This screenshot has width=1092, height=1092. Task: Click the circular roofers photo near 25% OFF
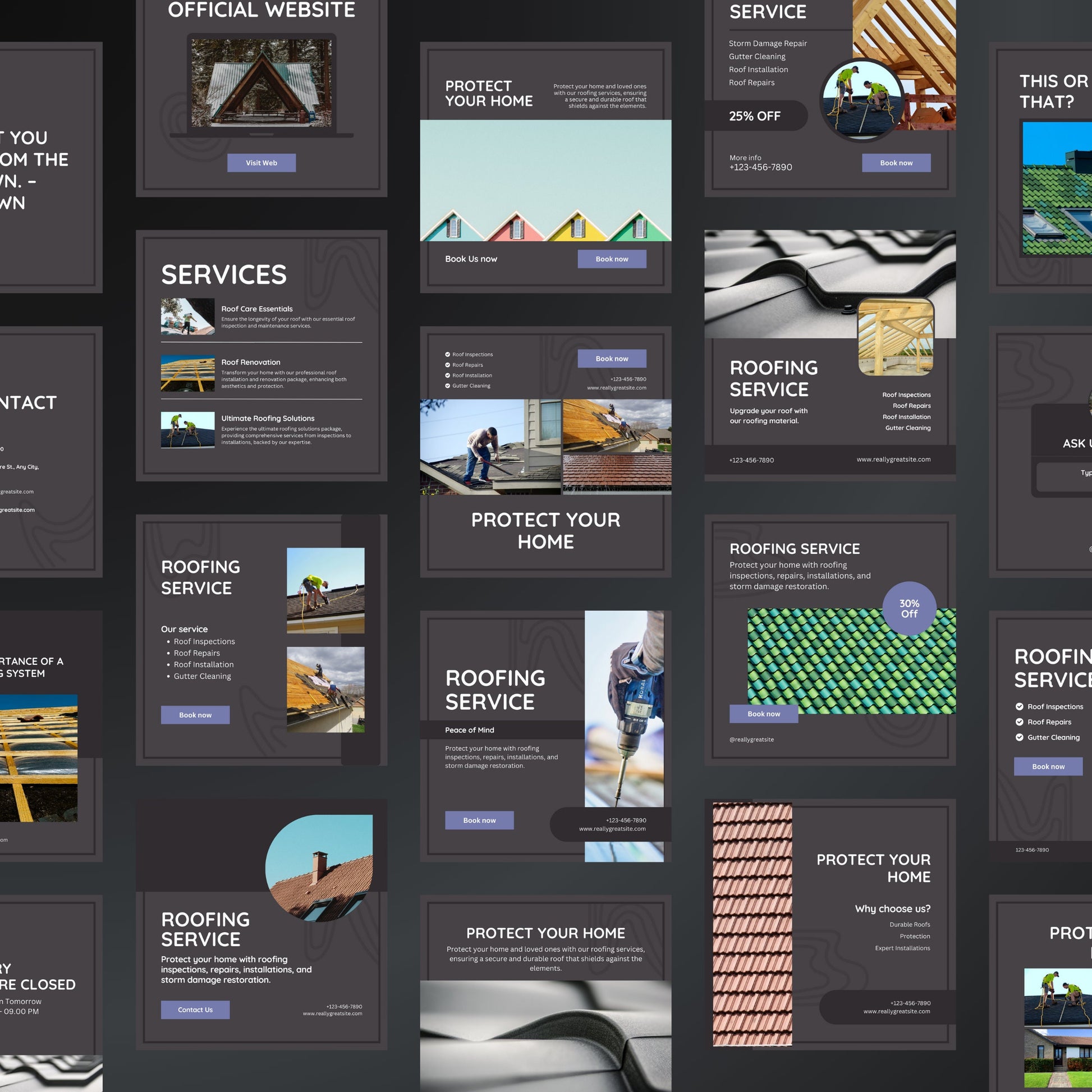(862, 100)
